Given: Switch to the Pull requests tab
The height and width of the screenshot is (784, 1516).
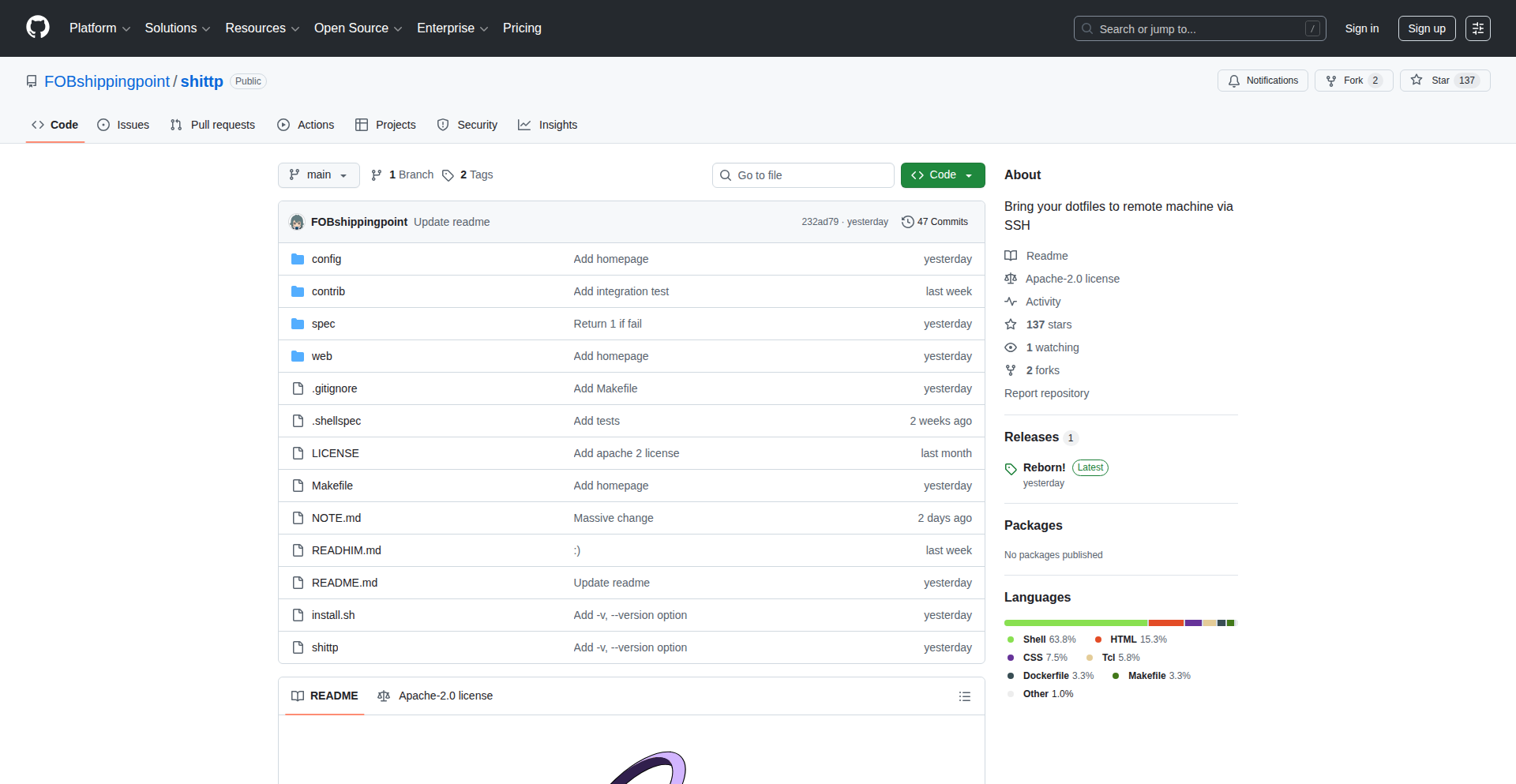Looking at the screenshot, I should 213,125.
